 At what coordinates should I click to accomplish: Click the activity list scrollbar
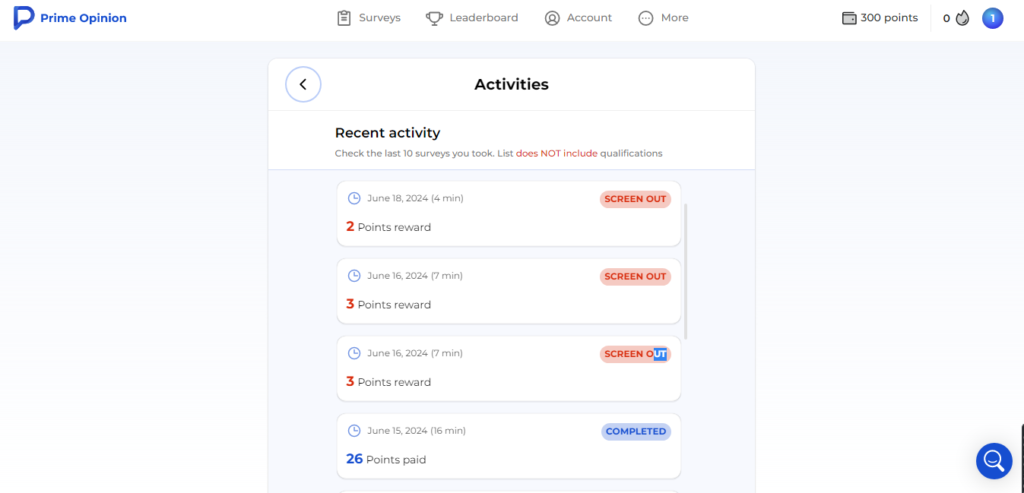686,271
